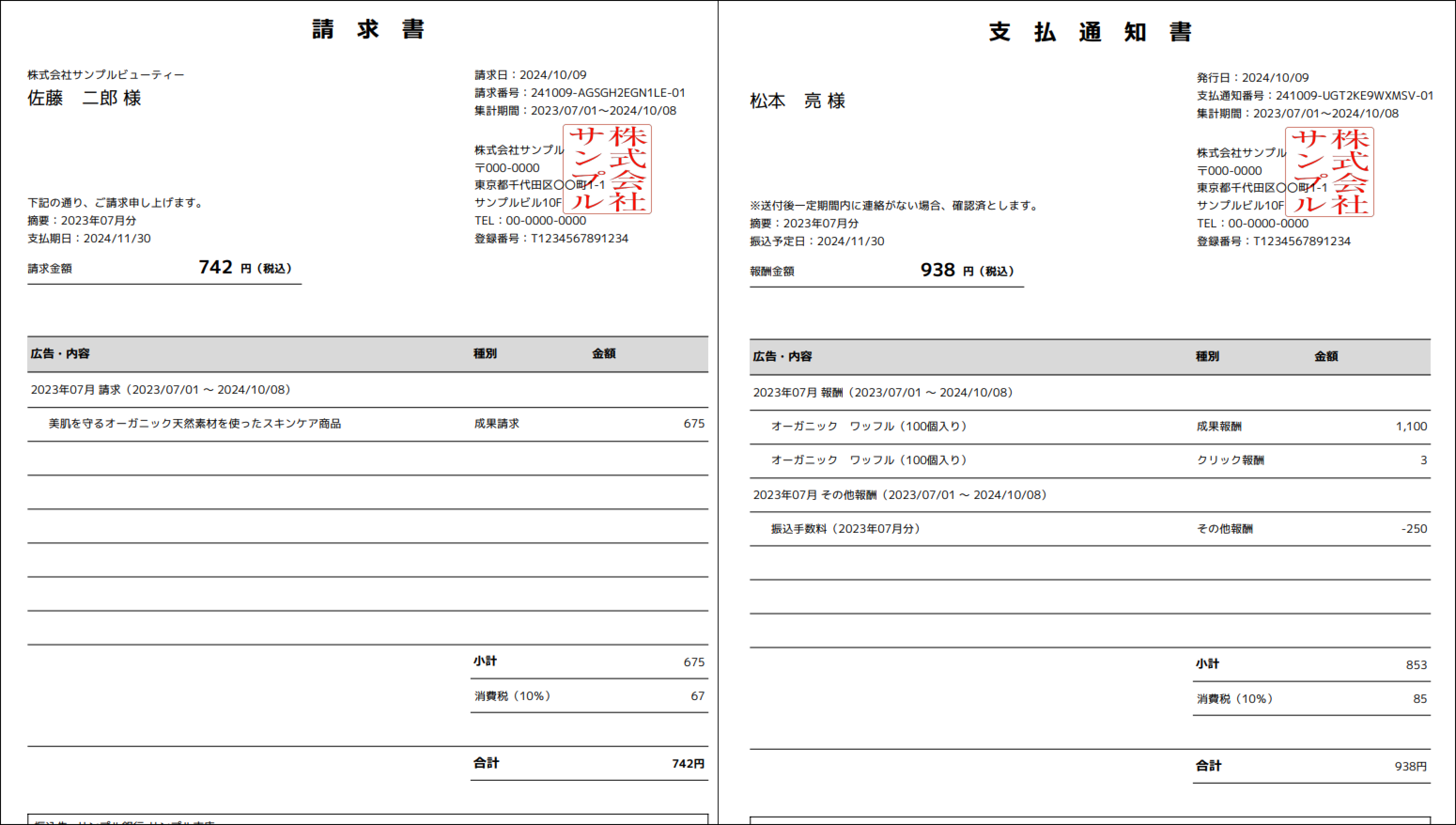Click the invoice amount 742 円（税込）
Viewport: 1456px width, 825px height.
click(x=245, y=267)
